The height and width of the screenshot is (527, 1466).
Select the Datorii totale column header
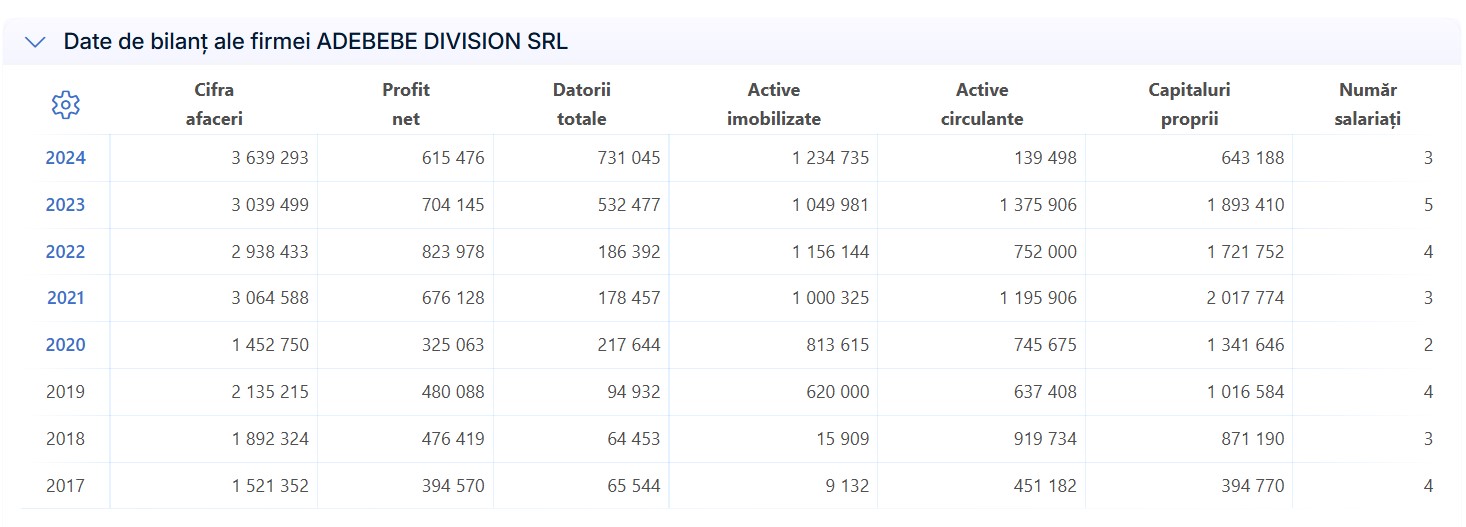[582, 104]
